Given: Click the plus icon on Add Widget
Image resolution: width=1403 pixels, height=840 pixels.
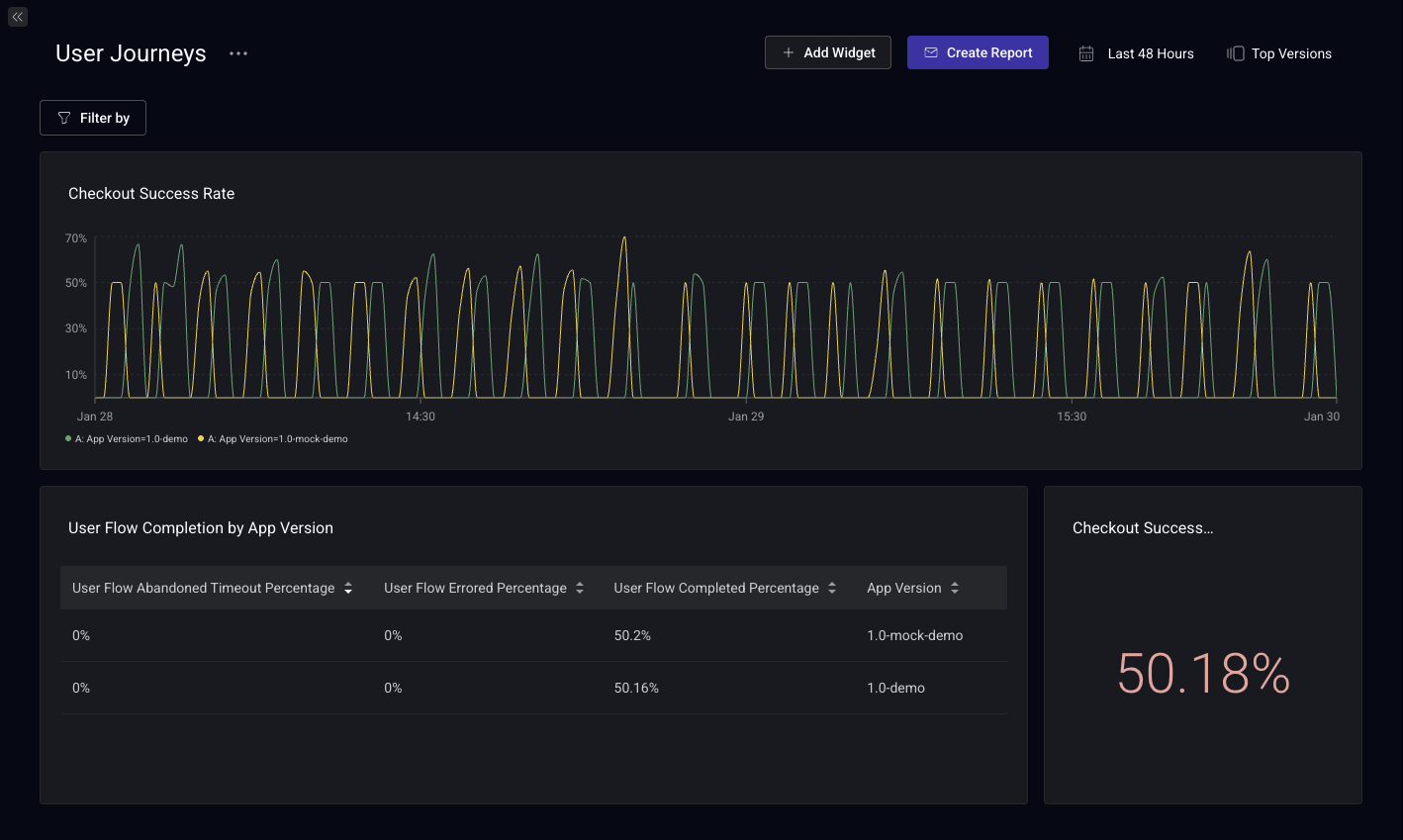Looking at the screenshot, I should [x=789, y=52].
